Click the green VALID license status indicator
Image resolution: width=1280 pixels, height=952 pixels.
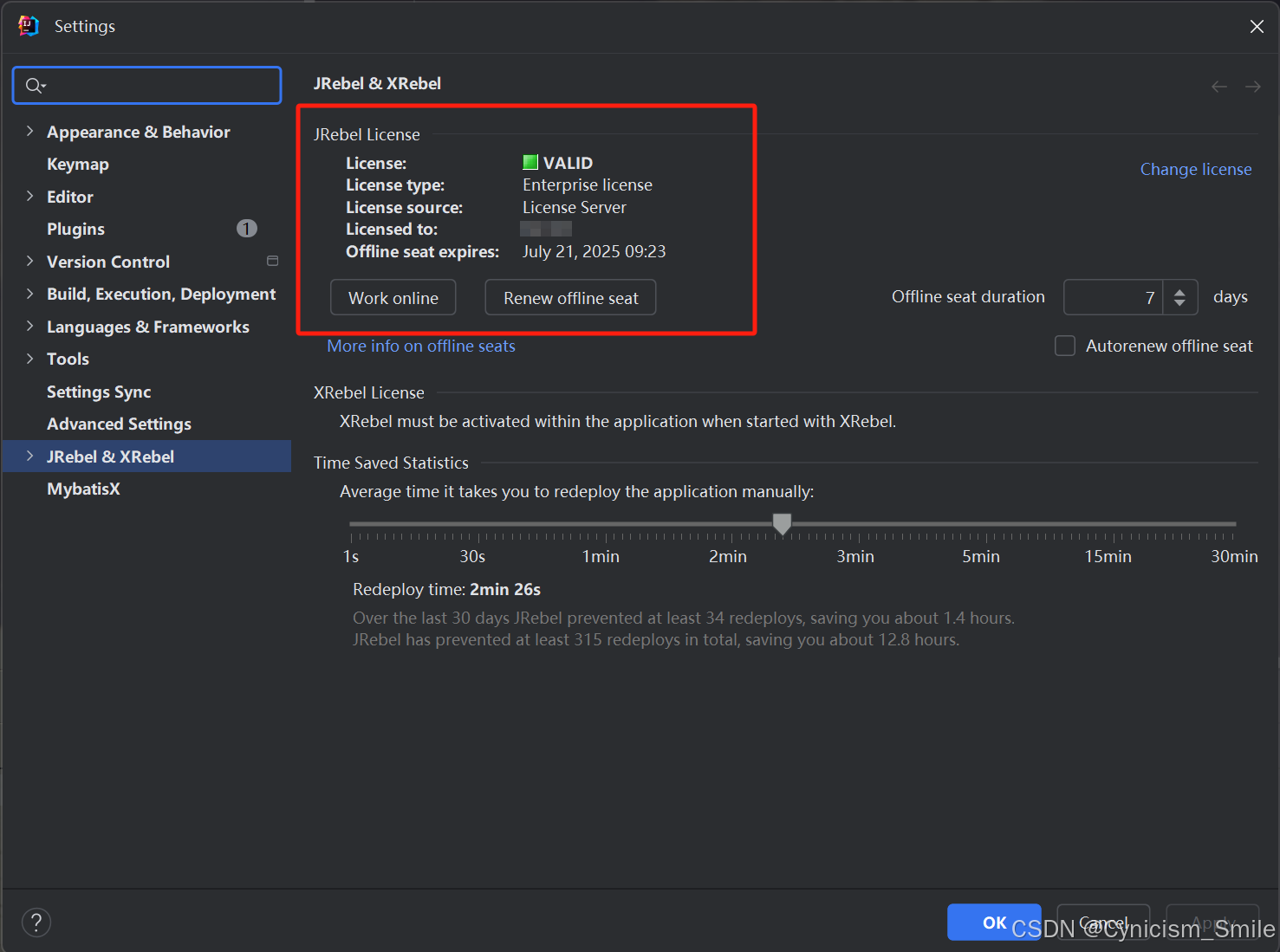click(x=530, y=162)
